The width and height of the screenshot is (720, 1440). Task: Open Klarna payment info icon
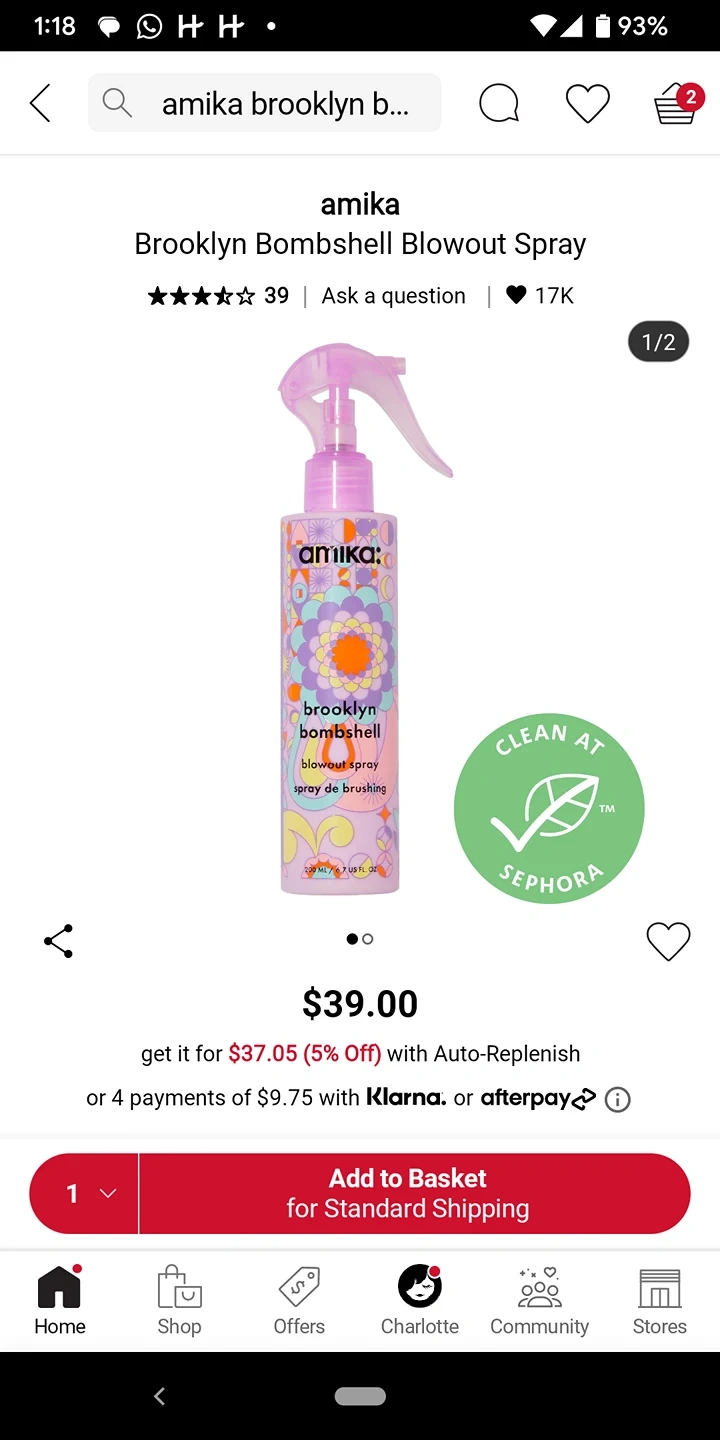tap(618, 1100)
